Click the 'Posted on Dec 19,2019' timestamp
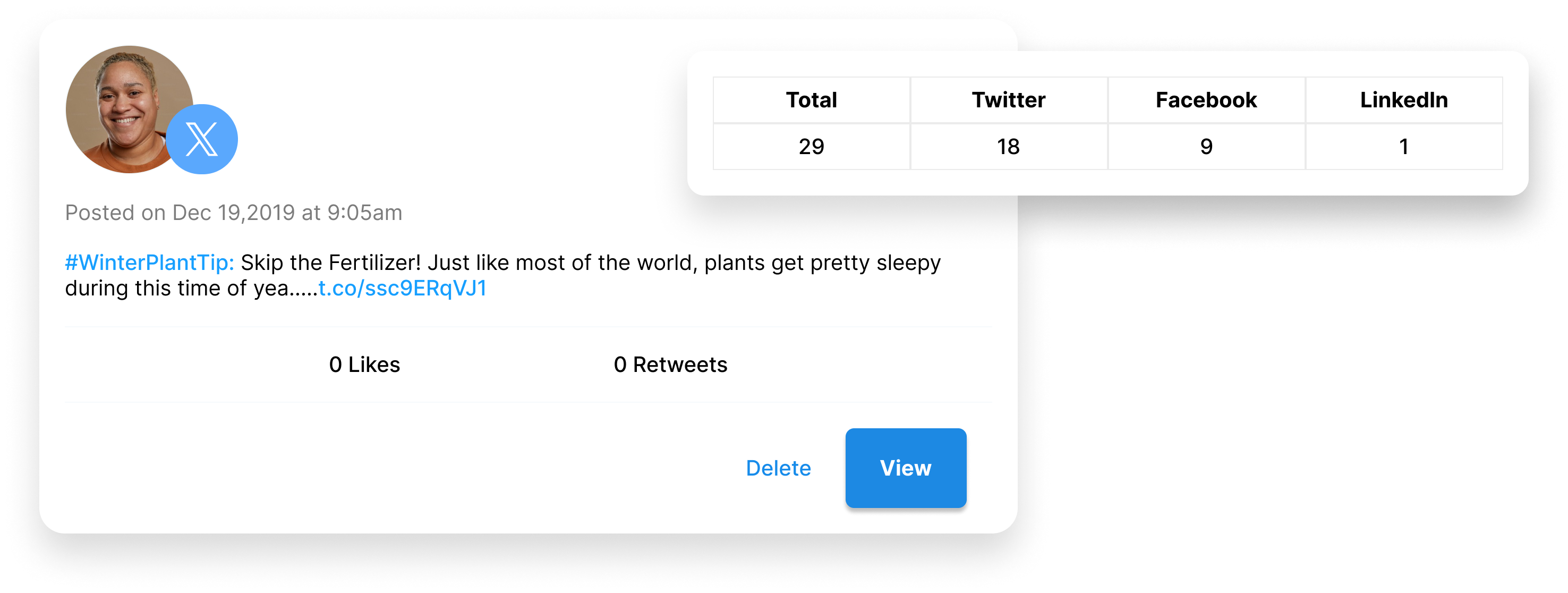This screenshot has width=1568, height=593. (233, 213)
